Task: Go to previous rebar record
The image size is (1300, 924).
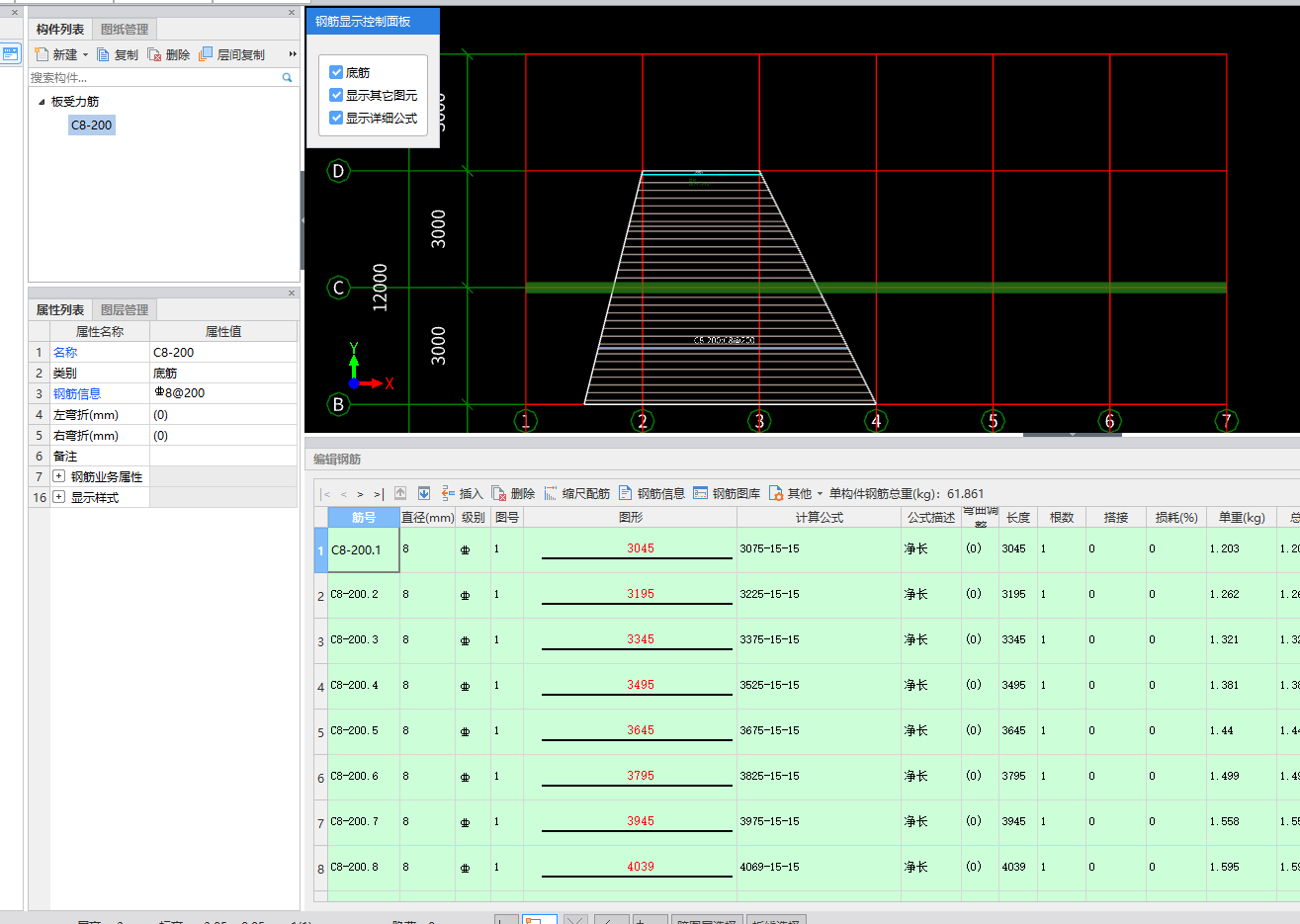Action: [344, 494]
